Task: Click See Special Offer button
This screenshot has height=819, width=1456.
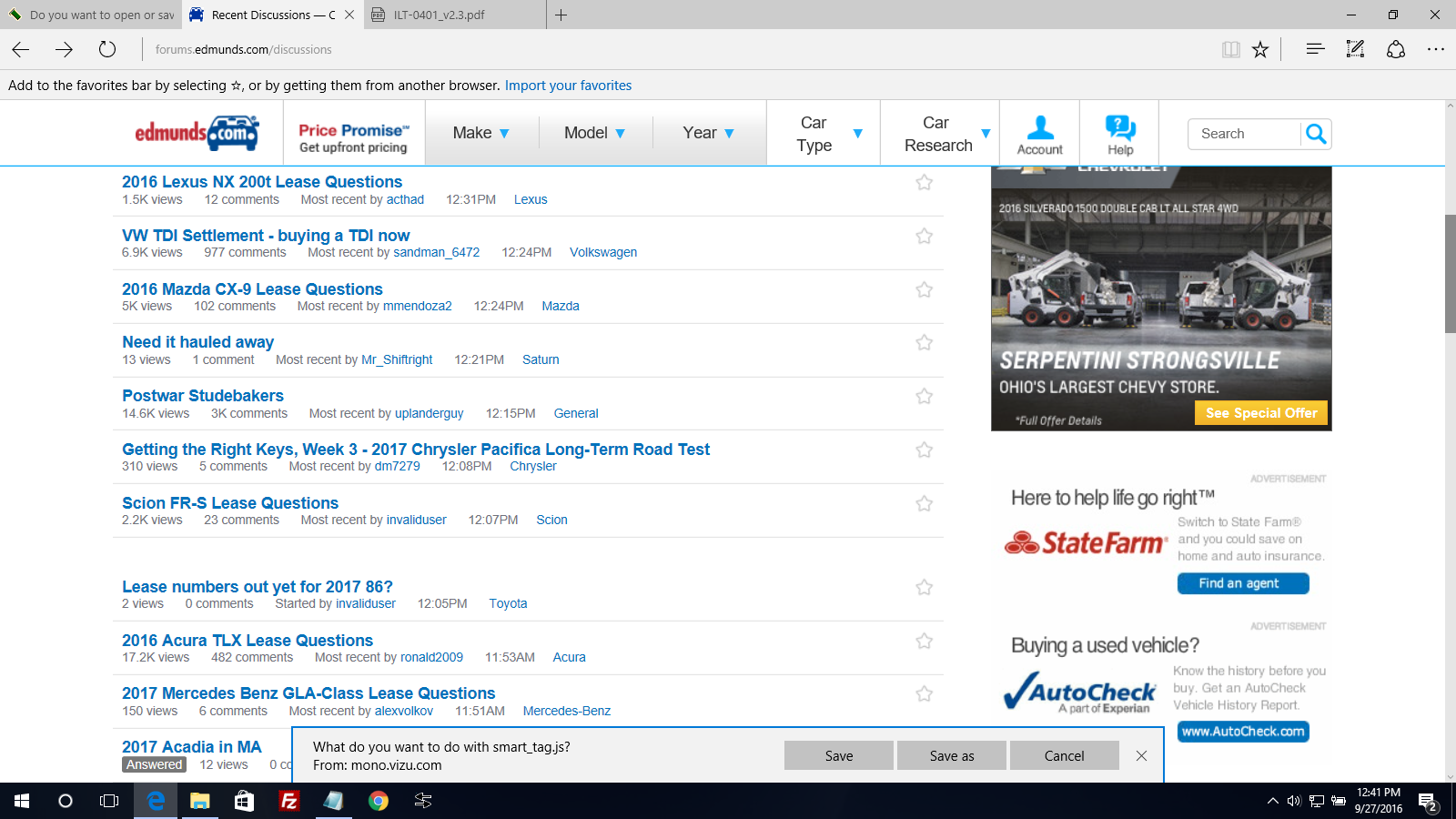Action: 1261,413
